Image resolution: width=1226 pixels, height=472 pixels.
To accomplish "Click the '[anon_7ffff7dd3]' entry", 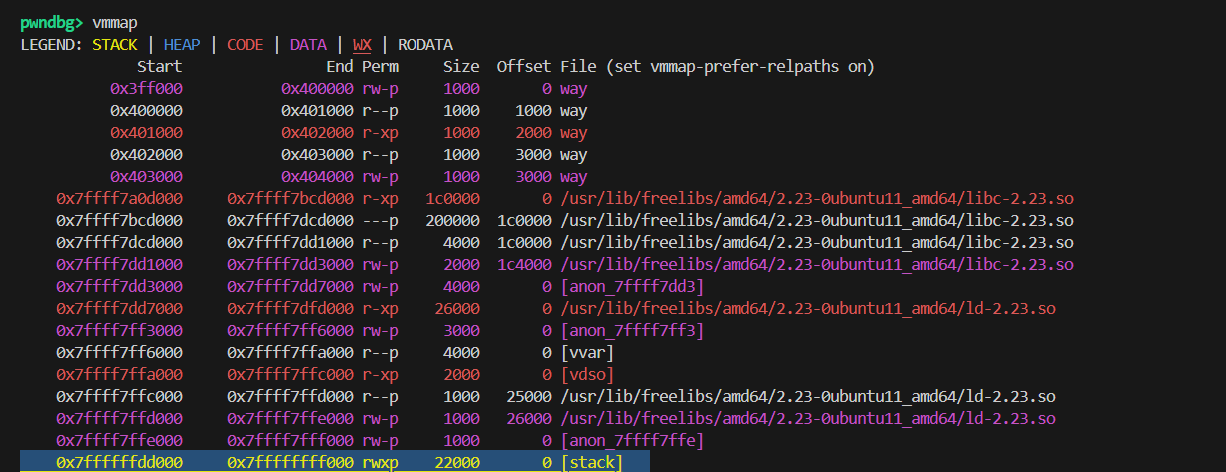I will click(632, 286).
